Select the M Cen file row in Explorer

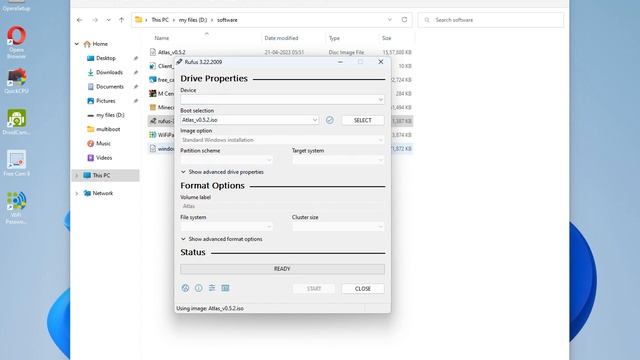pyautogui.click(x=161, y=93)
